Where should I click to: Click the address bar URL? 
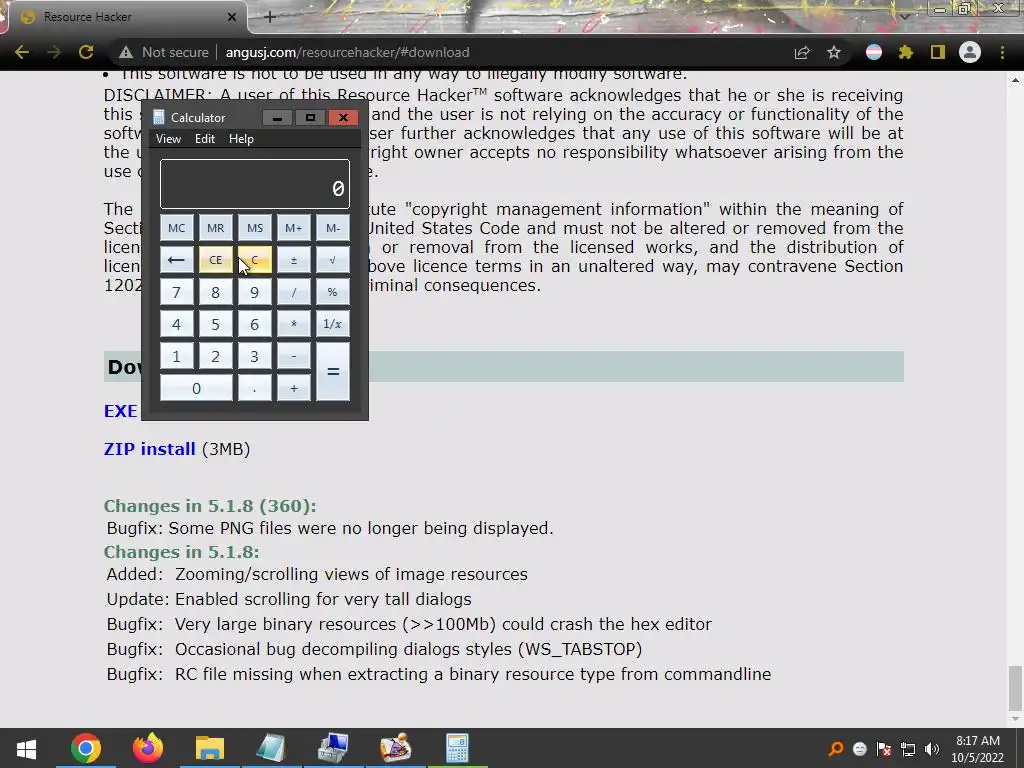(x=347, y=52)
